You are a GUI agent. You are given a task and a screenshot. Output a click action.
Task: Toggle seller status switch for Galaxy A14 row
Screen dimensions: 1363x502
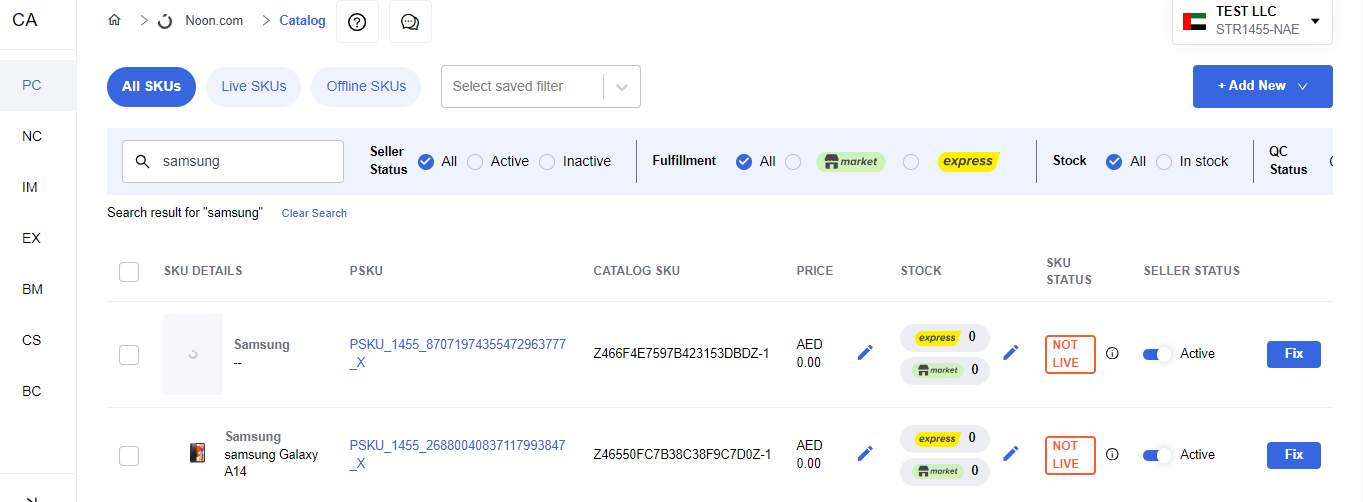coord(1157,455)
